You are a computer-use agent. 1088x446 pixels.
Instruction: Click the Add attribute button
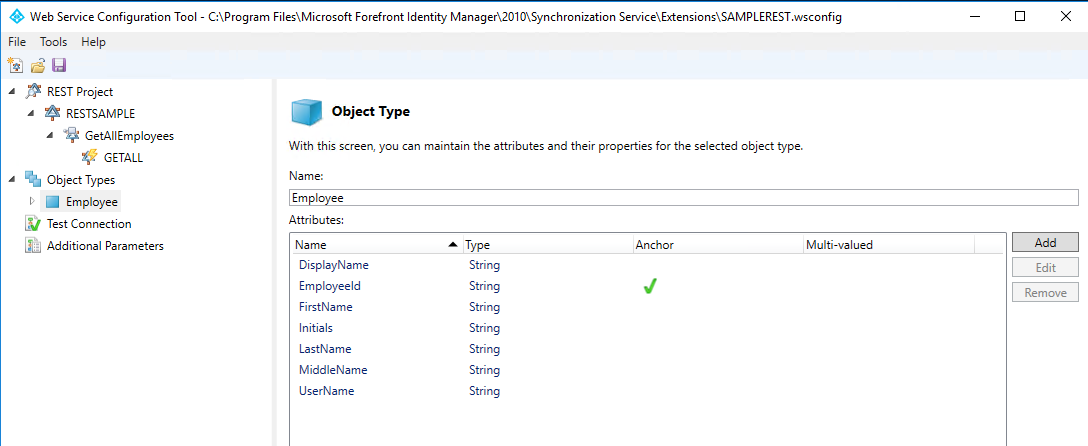click(1045, 242)
